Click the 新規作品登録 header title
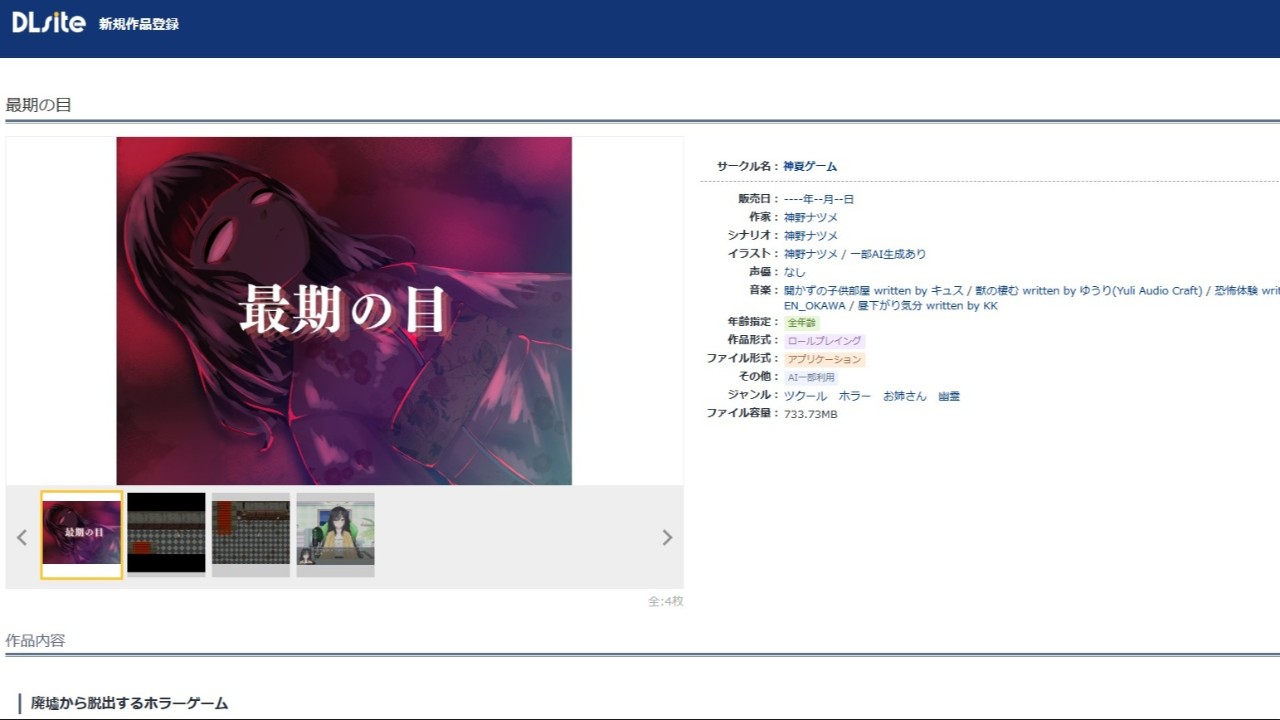Image resolution: width=1280 pixels, height=720 pixels. coord(139,24)
